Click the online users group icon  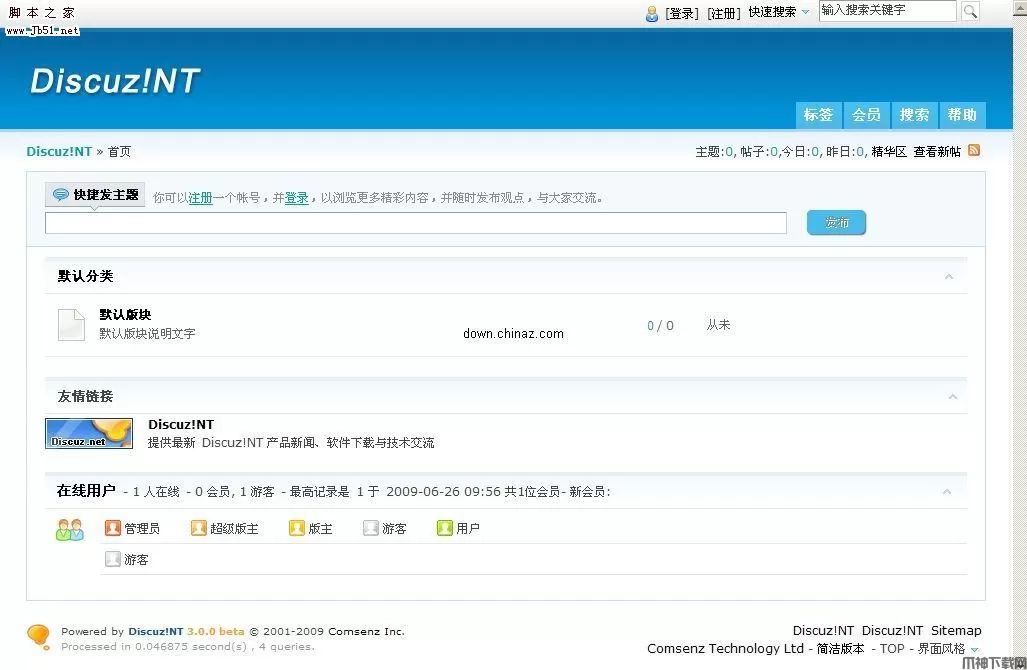click(70, 529)
